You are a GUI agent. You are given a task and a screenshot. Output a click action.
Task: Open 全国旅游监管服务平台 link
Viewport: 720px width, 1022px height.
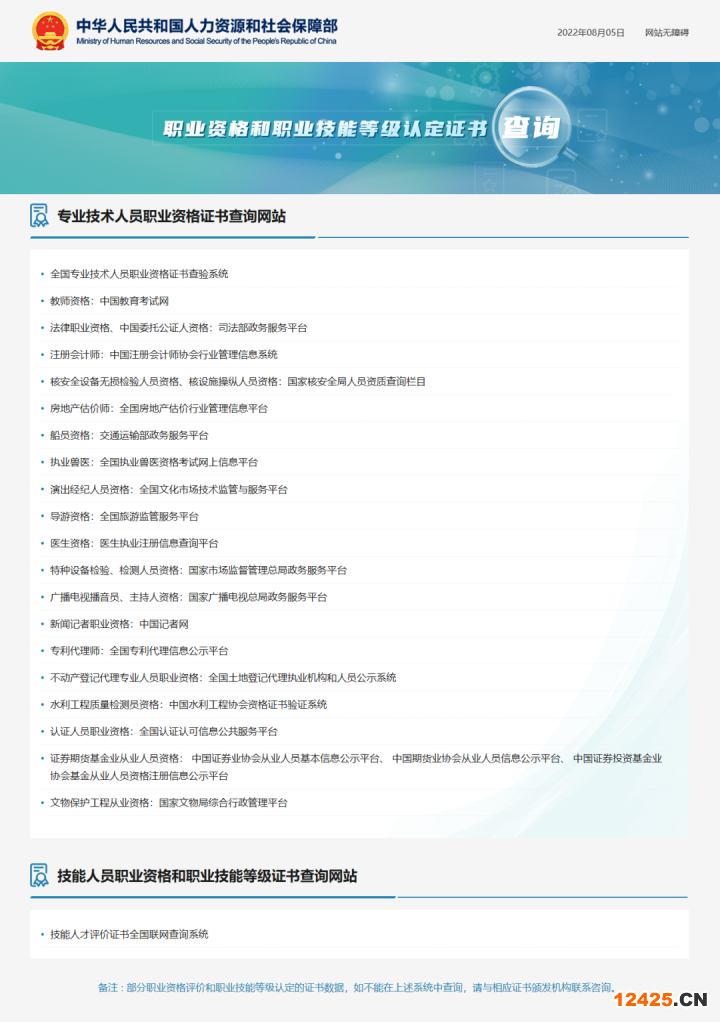(x=149, y=517)
